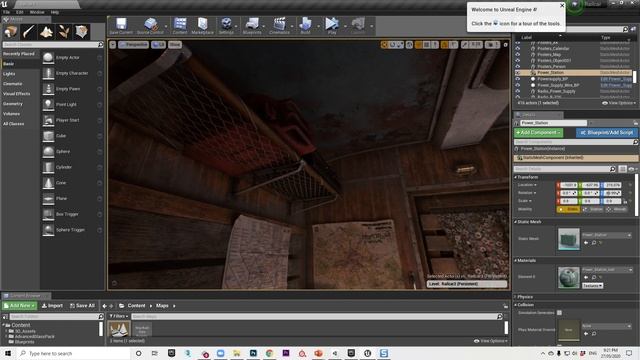Click the green Add Component button

[x=538, y=133]
